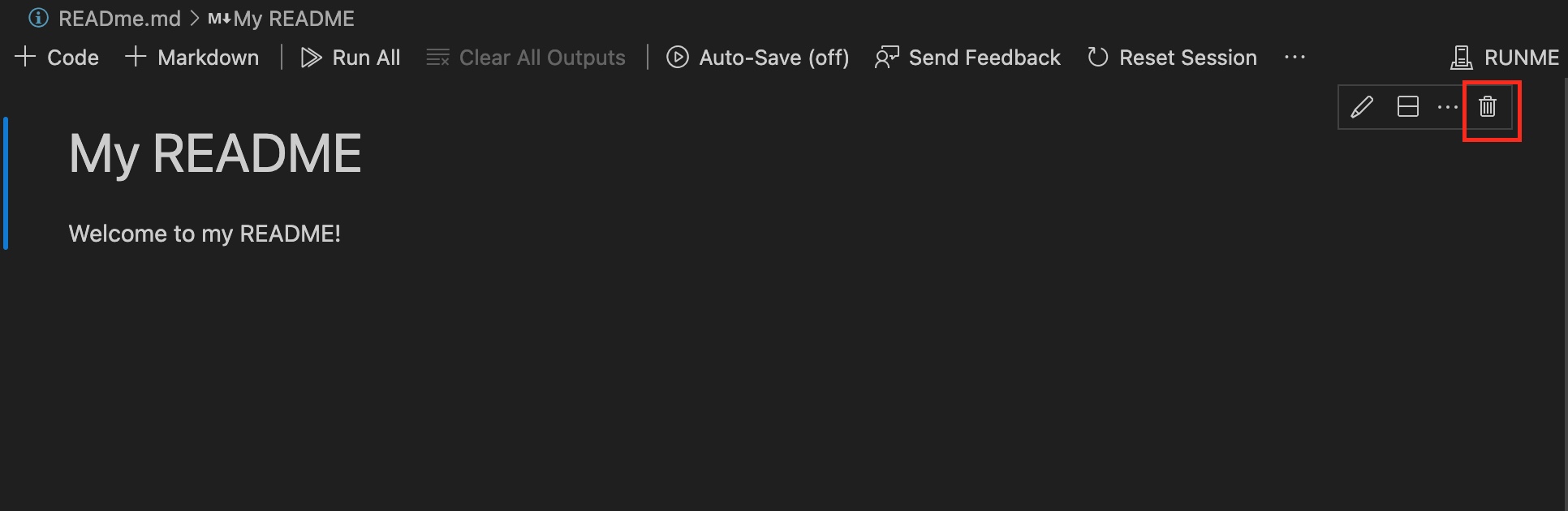
Task: Click the Reset Session circular arrow icon
Action: pyautogui.click(x=1098, y=57)
